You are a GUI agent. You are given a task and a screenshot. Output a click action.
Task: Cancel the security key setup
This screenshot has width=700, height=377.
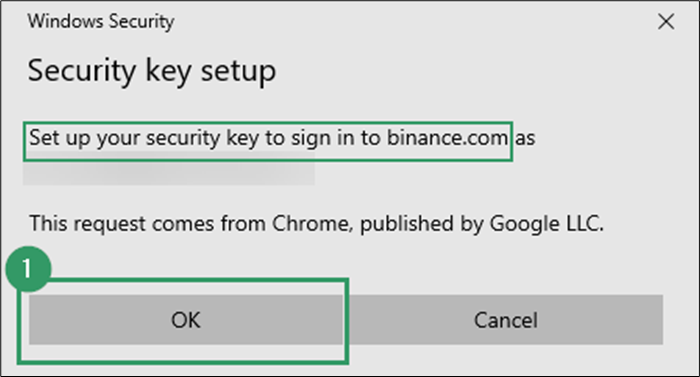click(x=506, y=319)
